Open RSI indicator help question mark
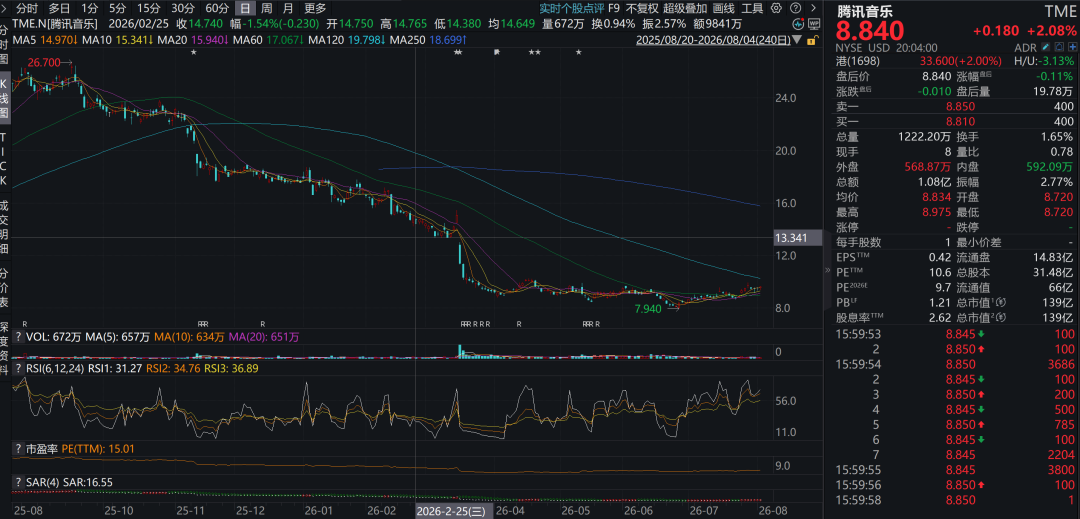Image resolution: width=1080 pixels, height=519 pixels. pyautogui.click(x=19, y=369)
